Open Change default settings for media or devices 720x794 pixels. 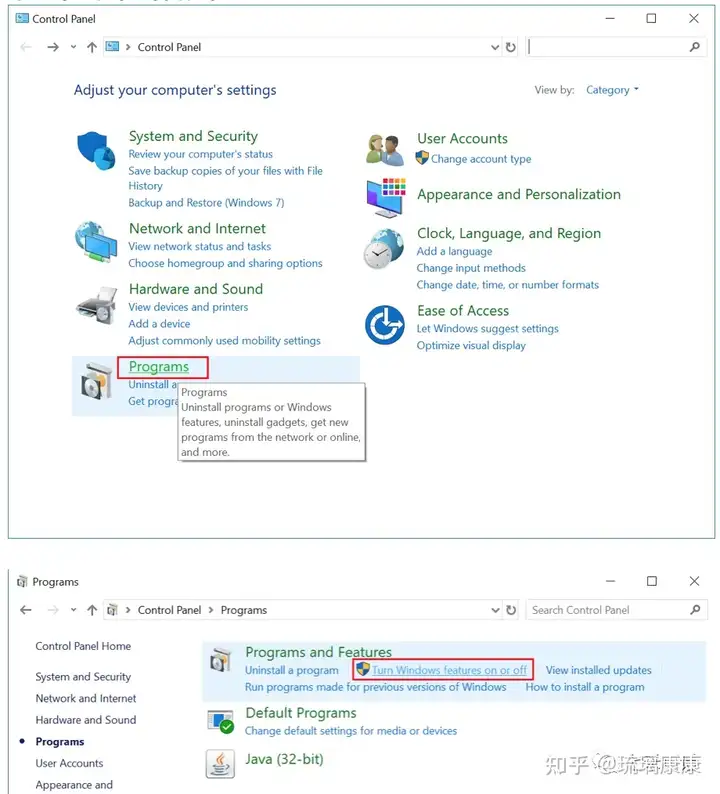[x=351, y=731]
